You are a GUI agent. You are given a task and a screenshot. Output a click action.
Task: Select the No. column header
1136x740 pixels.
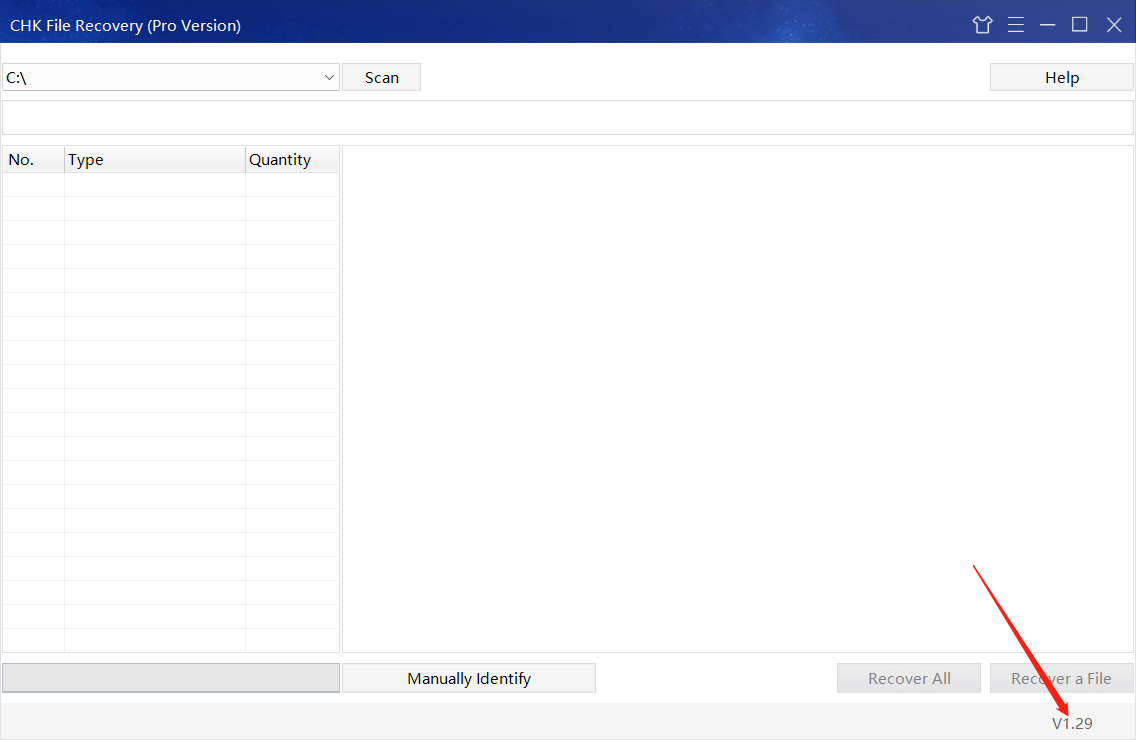coord(34,159)
